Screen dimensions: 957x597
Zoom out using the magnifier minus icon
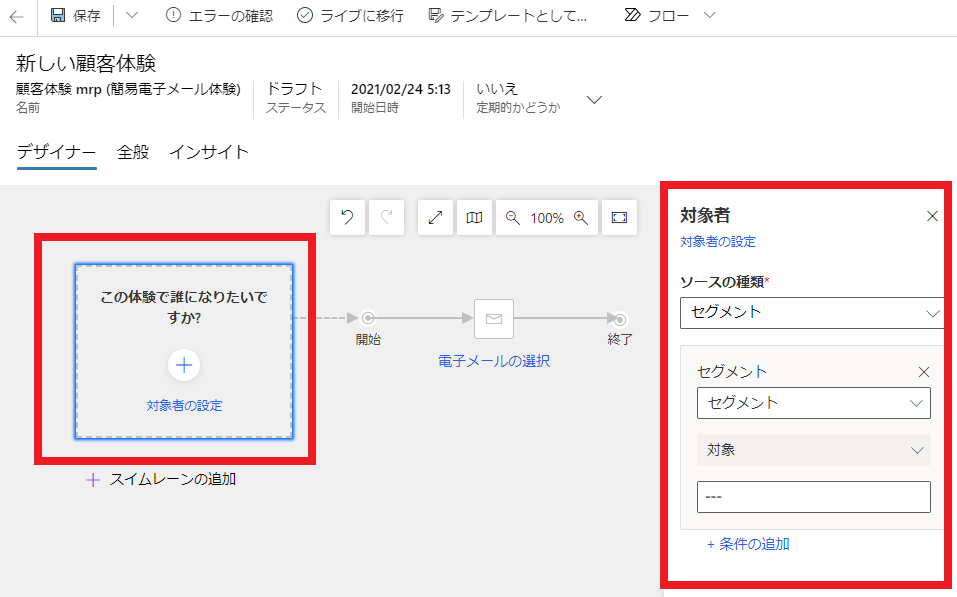click(512, 217)
